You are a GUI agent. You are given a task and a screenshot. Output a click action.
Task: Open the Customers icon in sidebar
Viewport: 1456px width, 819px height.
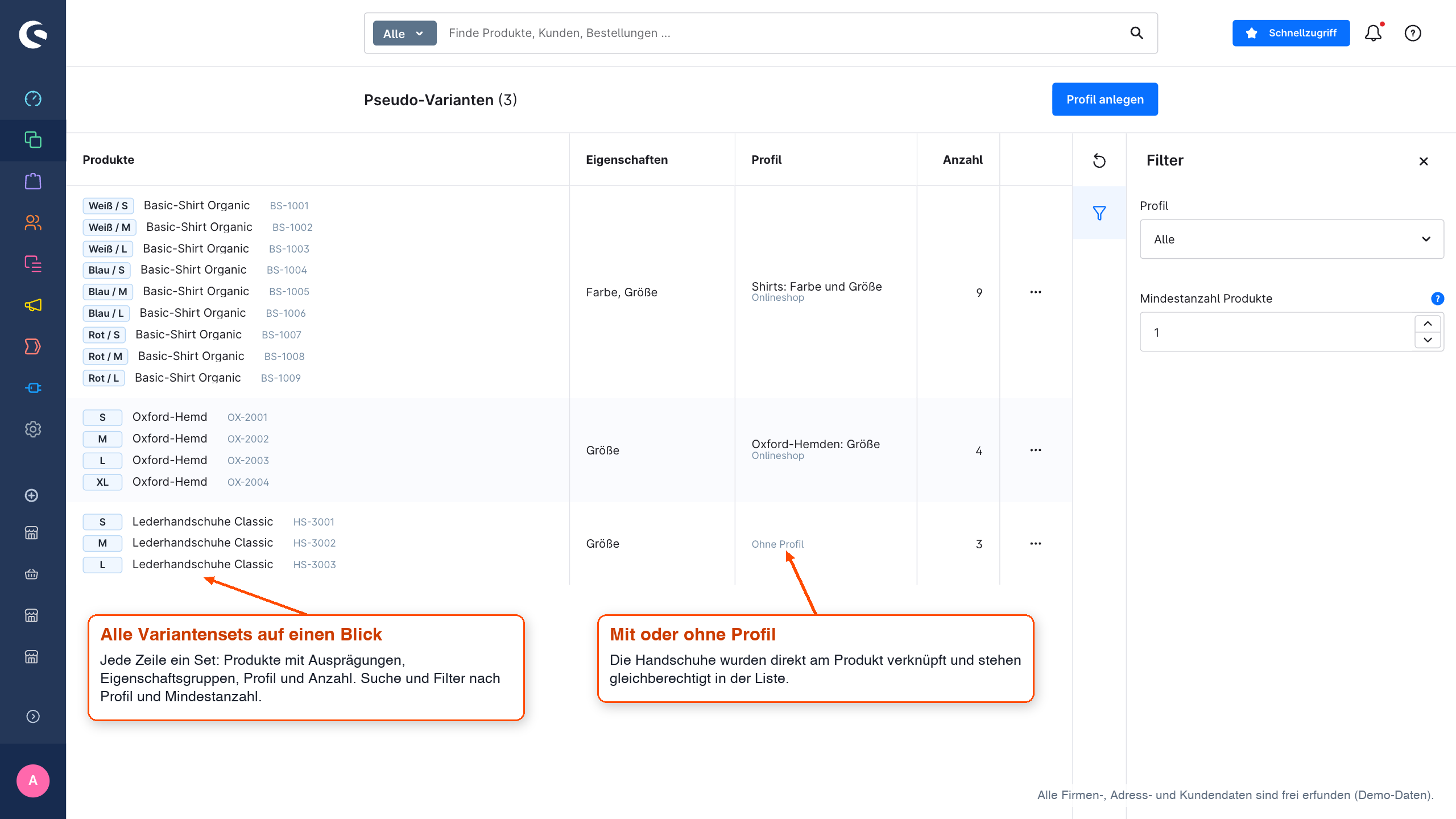[33, 222]
